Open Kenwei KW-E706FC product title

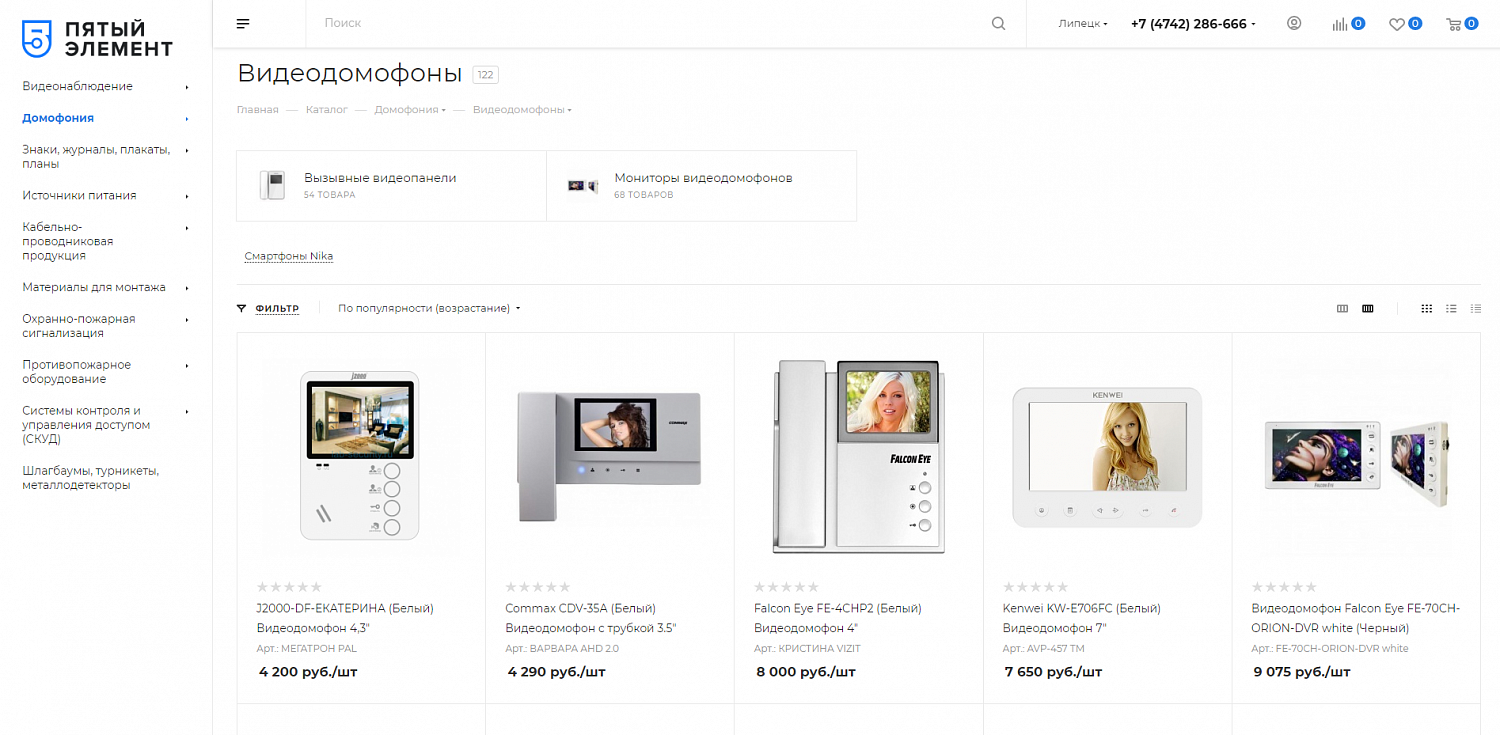click(x=1082, y=618)
